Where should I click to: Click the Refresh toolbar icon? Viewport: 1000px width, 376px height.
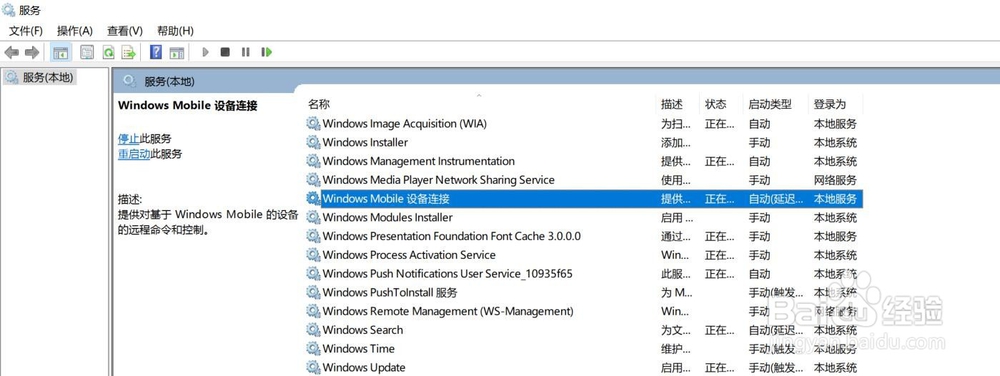pos(108,52)
